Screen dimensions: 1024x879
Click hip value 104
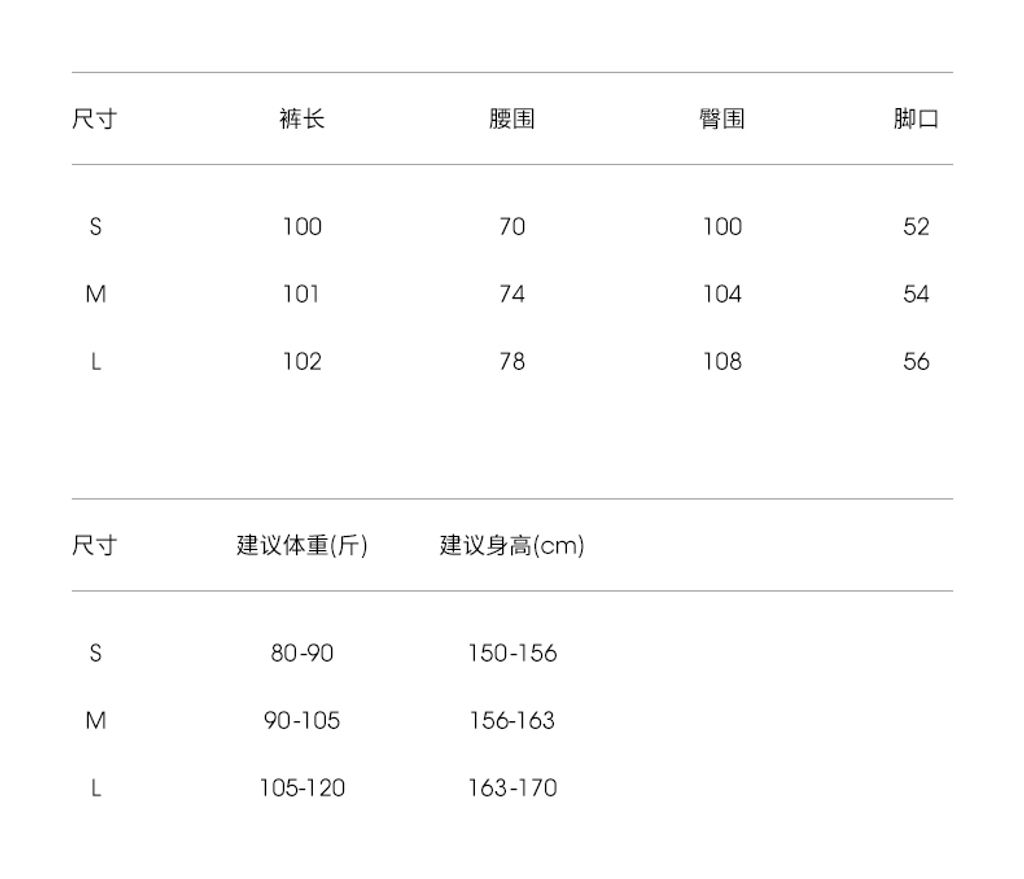(x=722, y=294)
